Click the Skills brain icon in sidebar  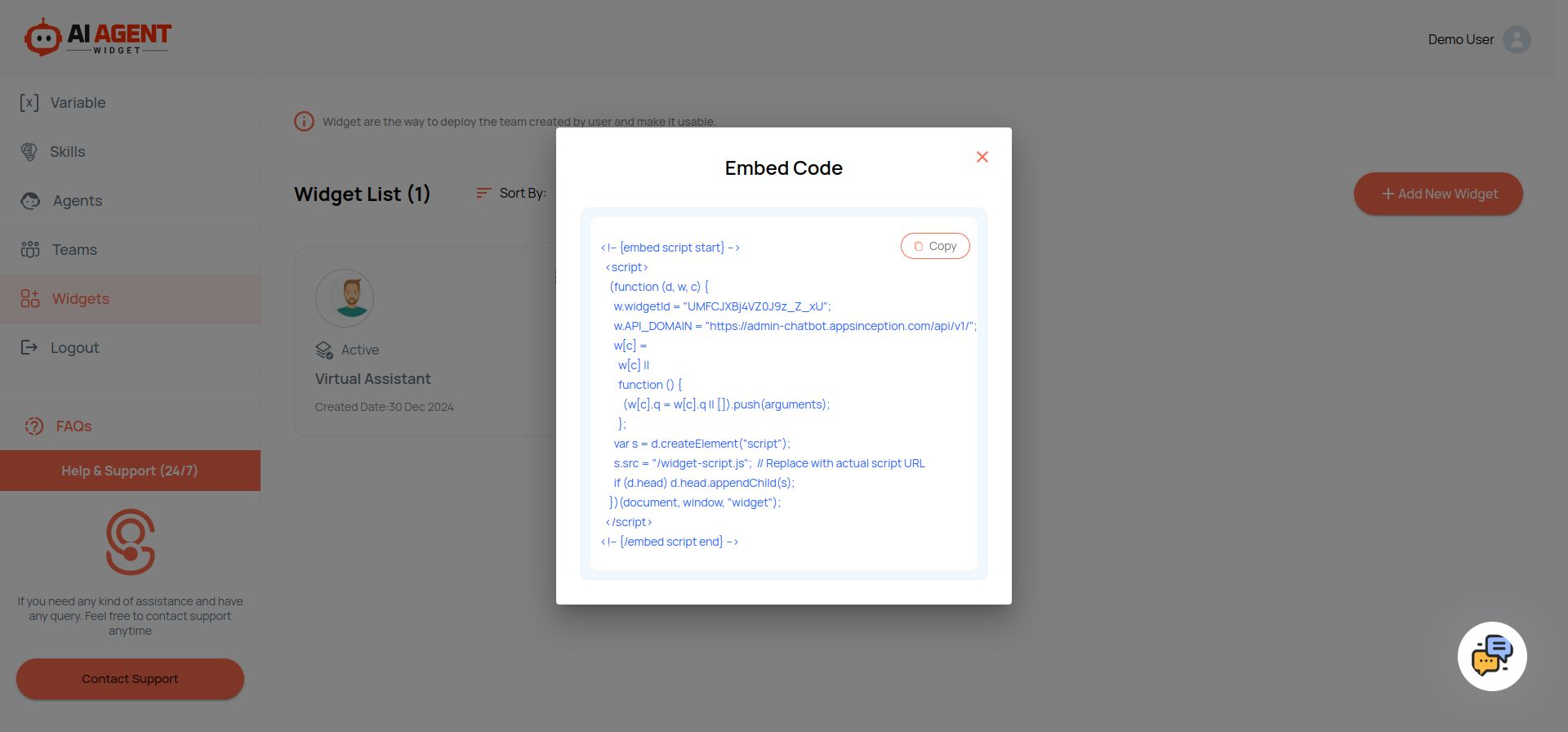pos(29,152)
